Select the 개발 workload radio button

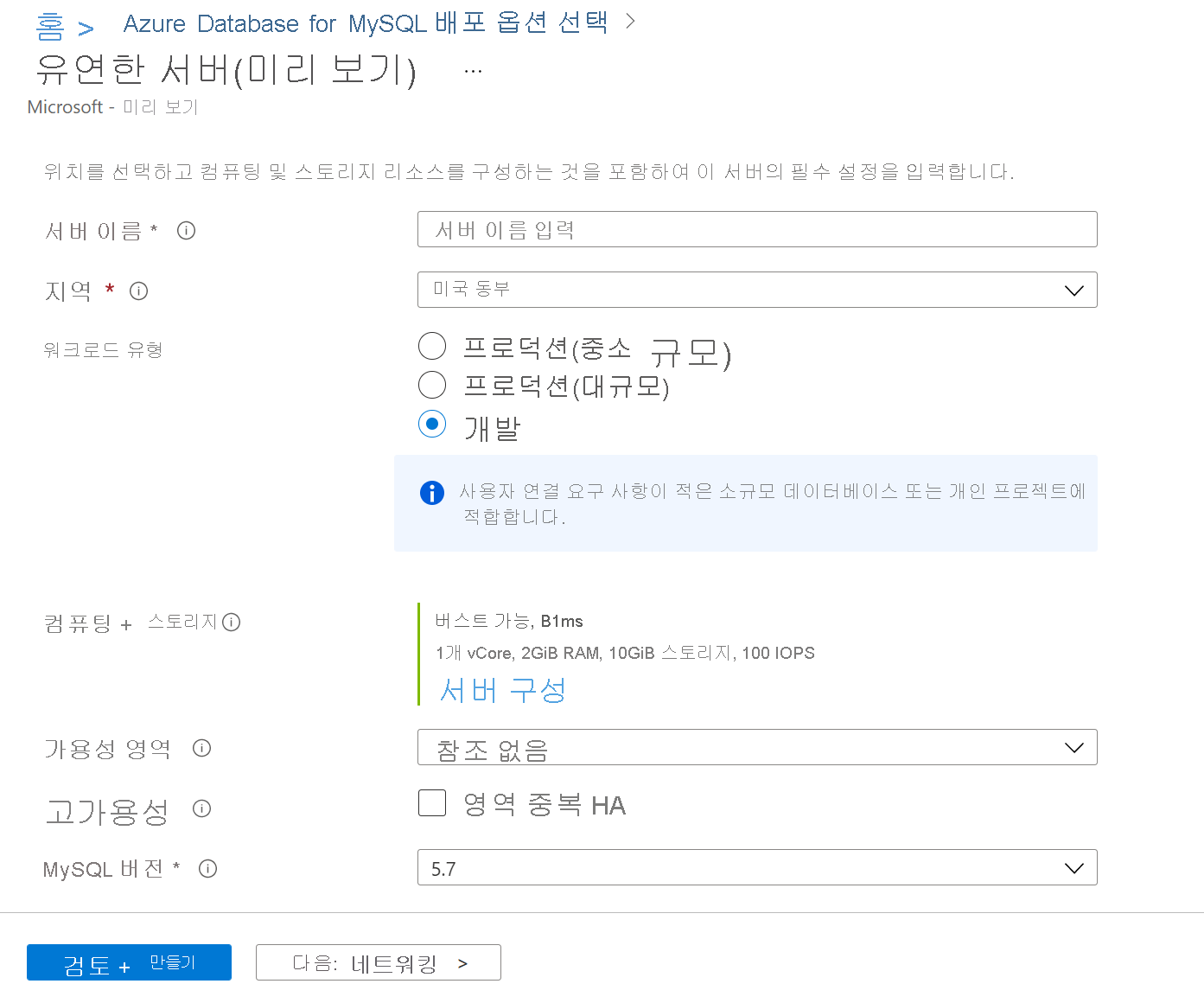(431, 425)
